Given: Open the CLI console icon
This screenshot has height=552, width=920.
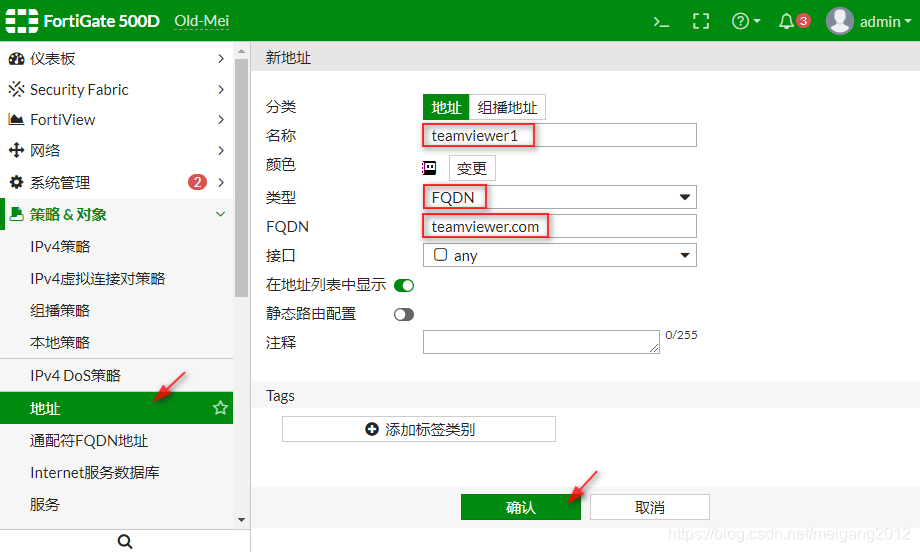Looking at the screenshot, I should 661,22.
